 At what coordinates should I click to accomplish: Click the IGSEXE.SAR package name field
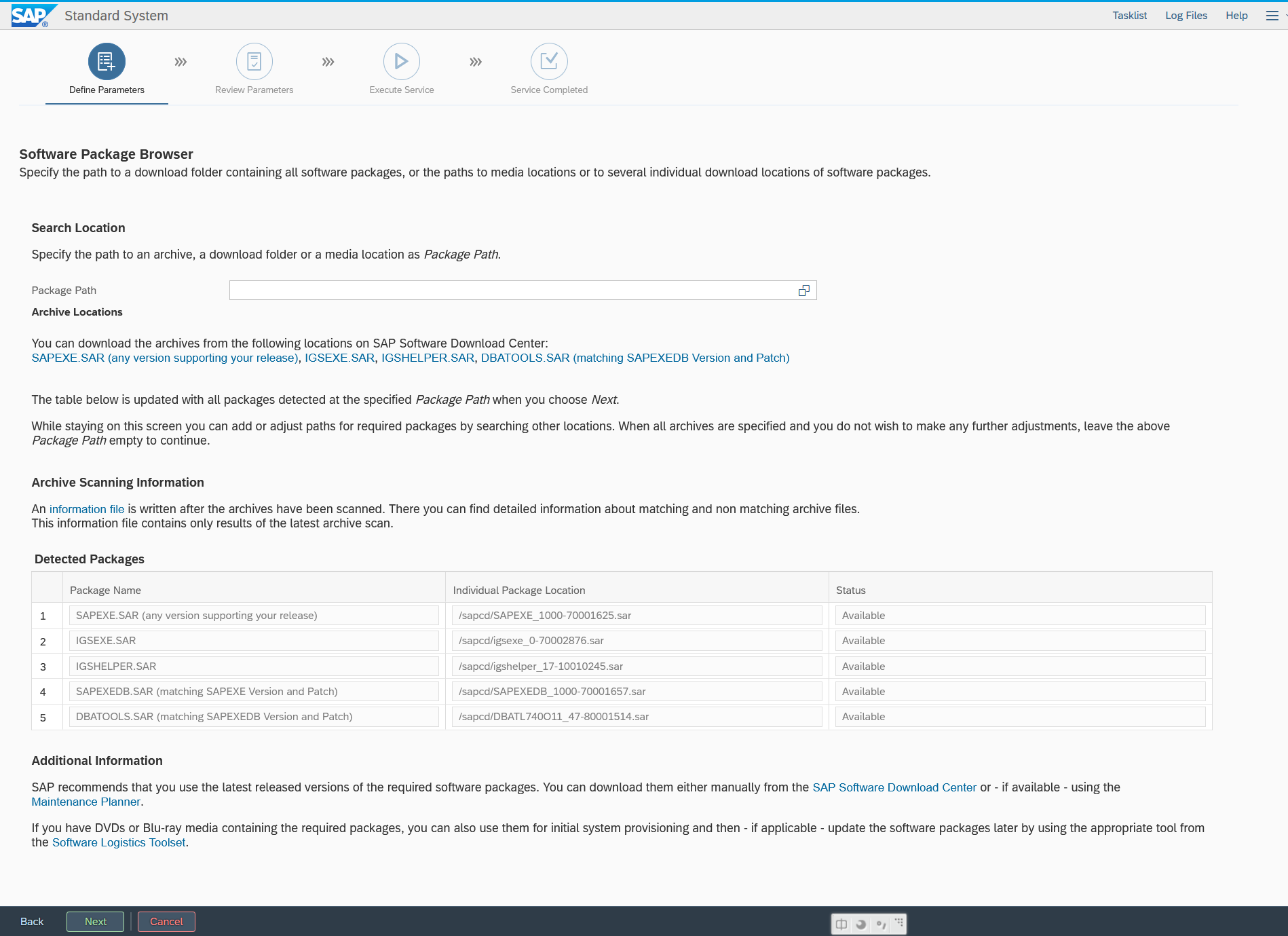pos(254,641)
